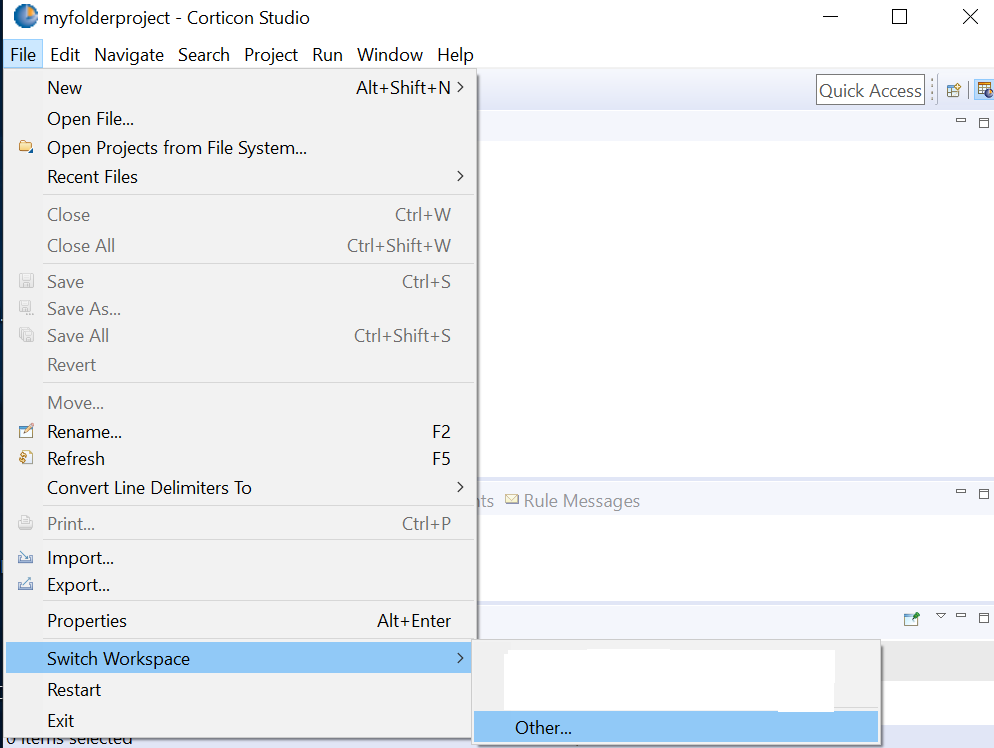Minimize the bottom properties panel
The height and width of the screenshot is (748, 994).
click(x=961, y=615)
